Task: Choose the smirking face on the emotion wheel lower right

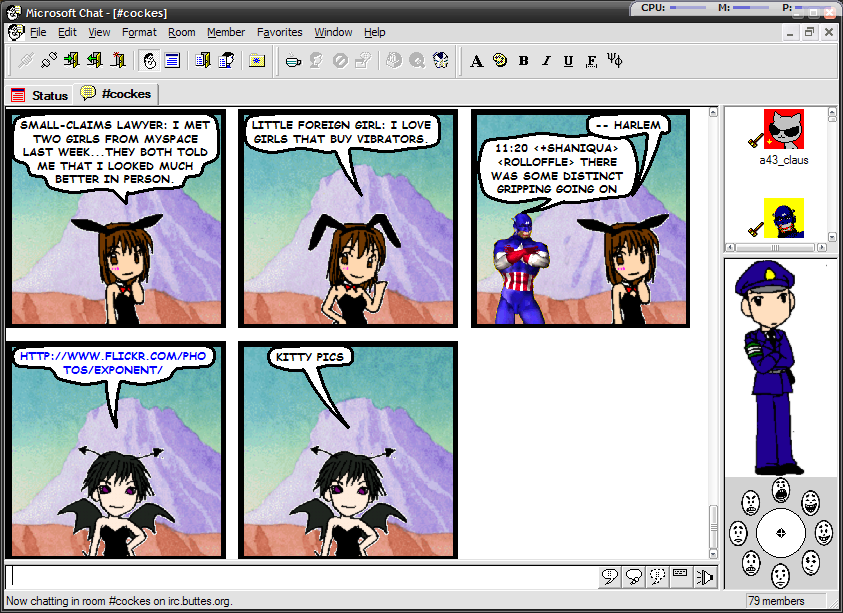Action: point(810,562)
